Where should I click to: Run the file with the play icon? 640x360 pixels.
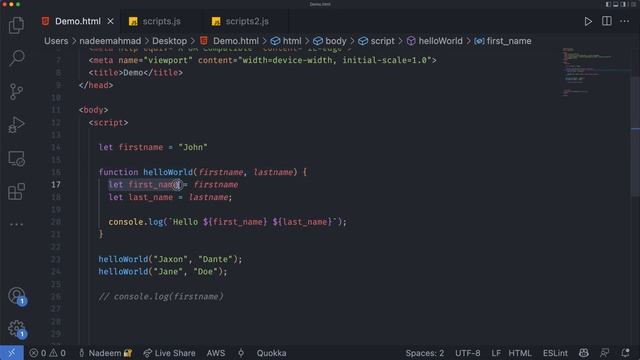(x=588, y=21)
